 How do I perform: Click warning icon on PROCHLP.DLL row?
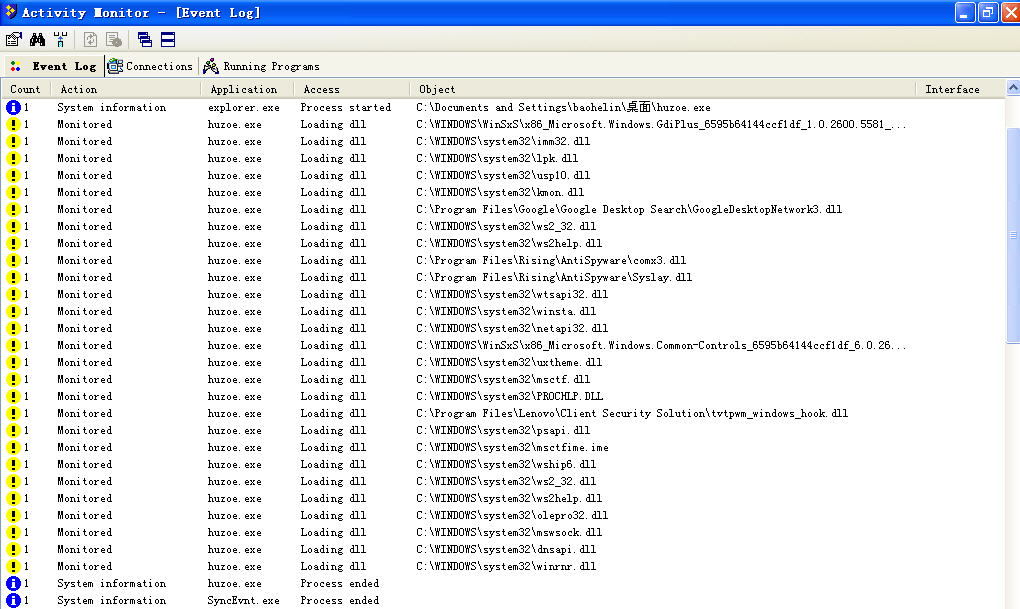click(13, 396)
